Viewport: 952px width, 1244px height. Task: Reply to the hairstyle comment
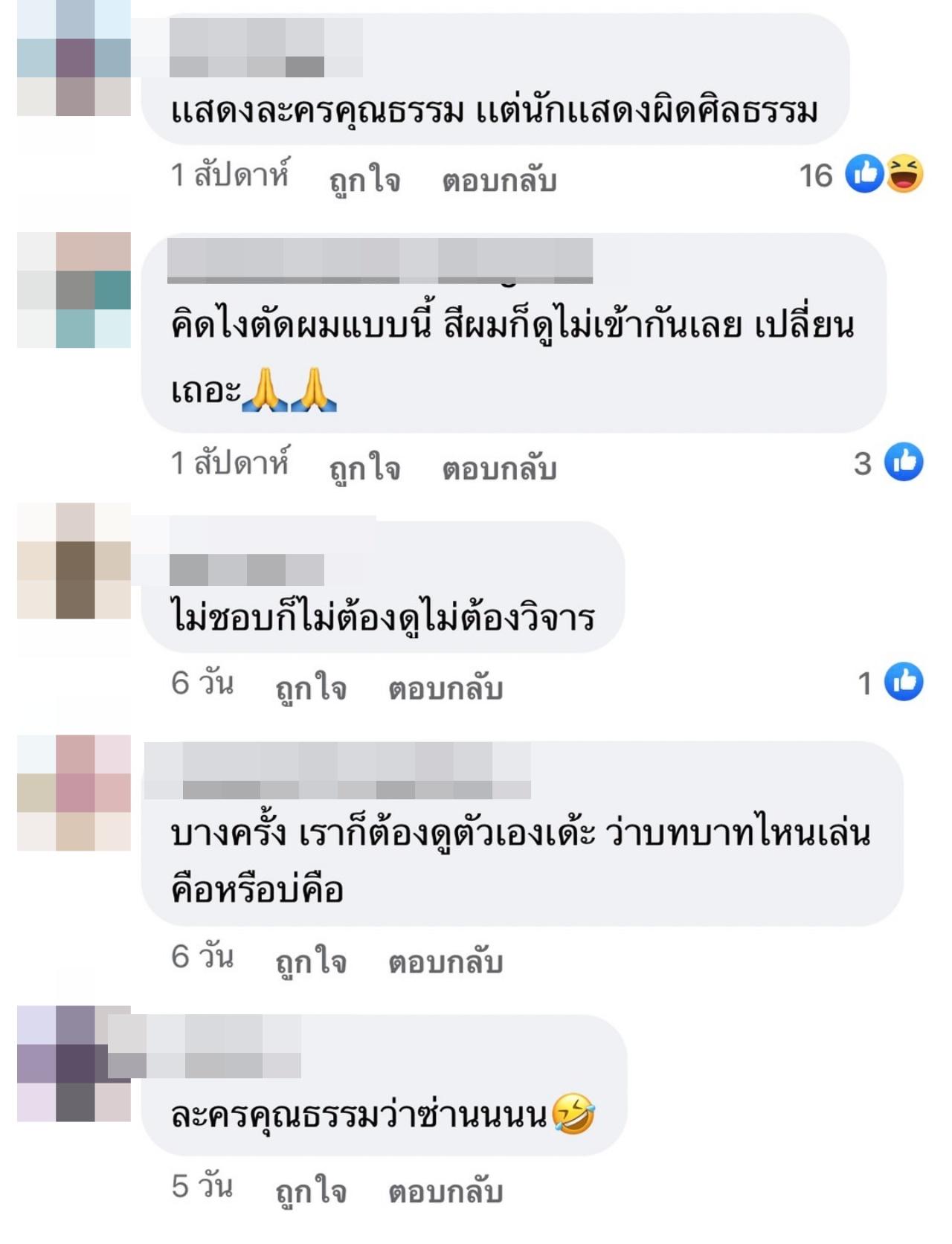coord(499,468)
